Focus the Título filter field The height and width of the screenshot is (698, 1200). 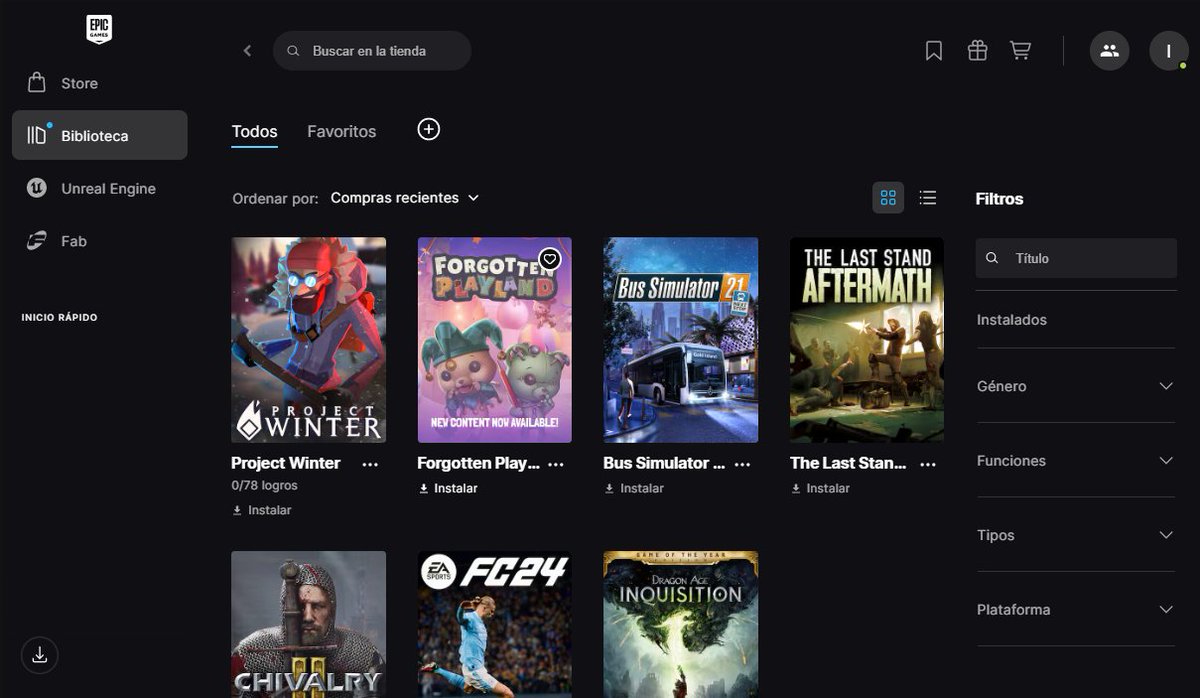pos(1076,258)
